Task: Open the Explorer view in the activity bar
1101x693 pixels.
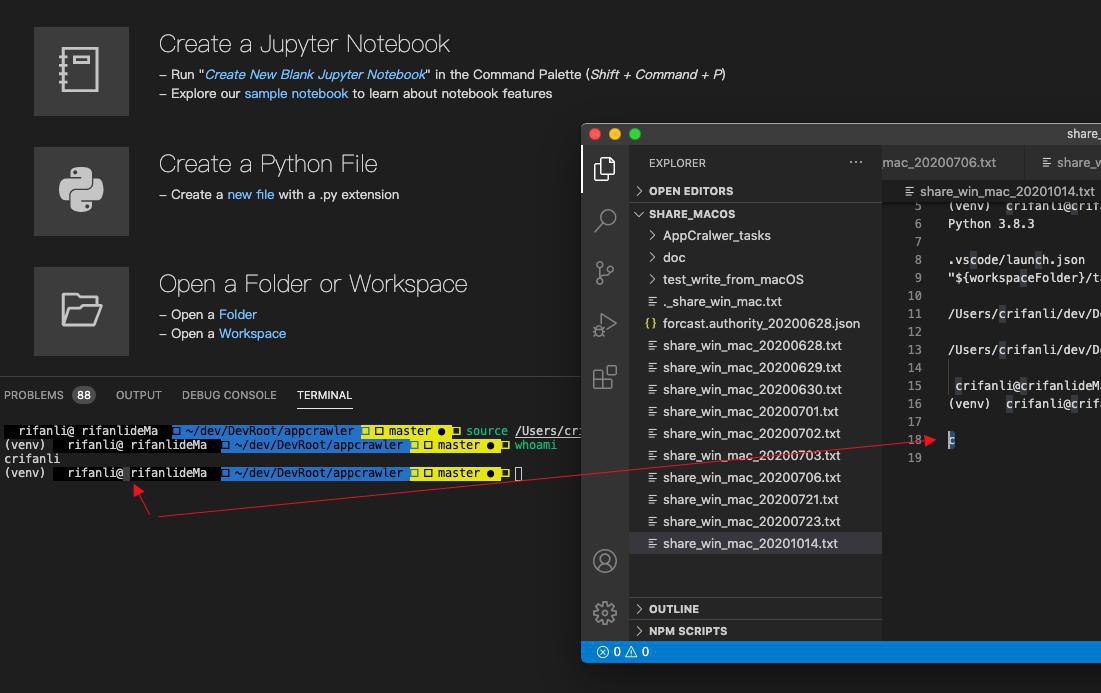Action: point(605,169)
